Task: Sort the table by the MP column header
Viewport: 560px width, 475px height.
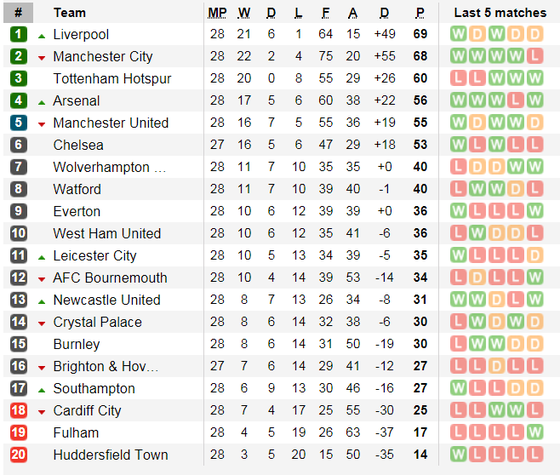Action: point(217,13)
